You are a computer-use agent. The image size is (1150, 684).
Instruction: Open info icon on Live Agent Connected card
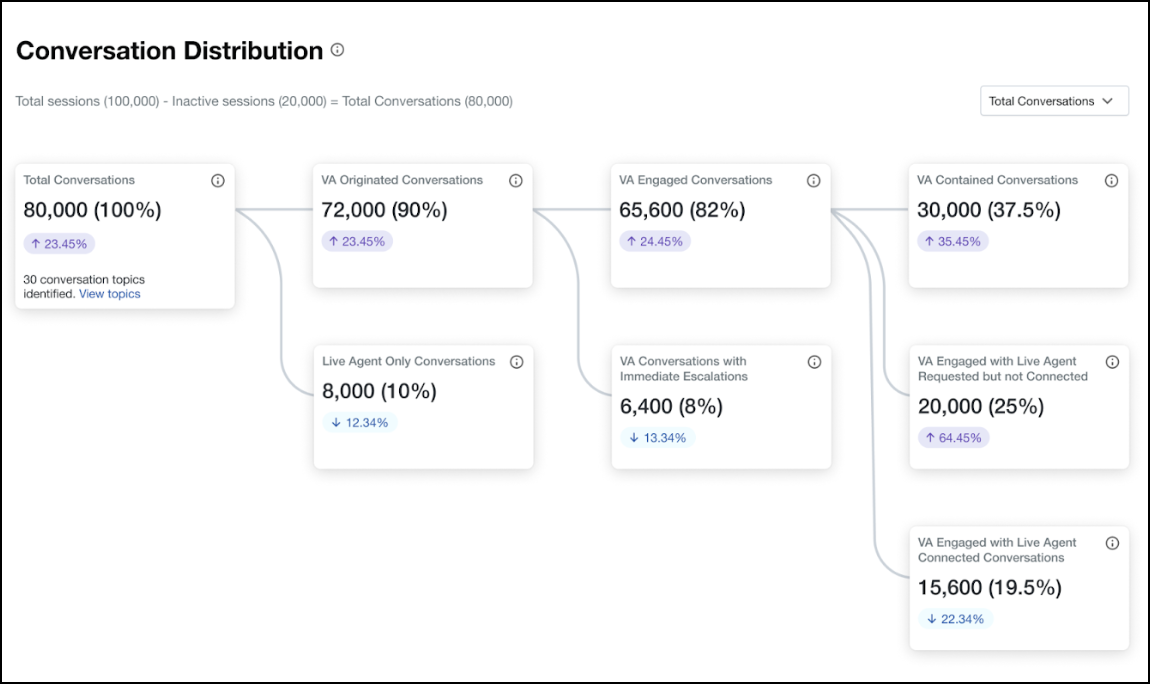[1112, 543]
